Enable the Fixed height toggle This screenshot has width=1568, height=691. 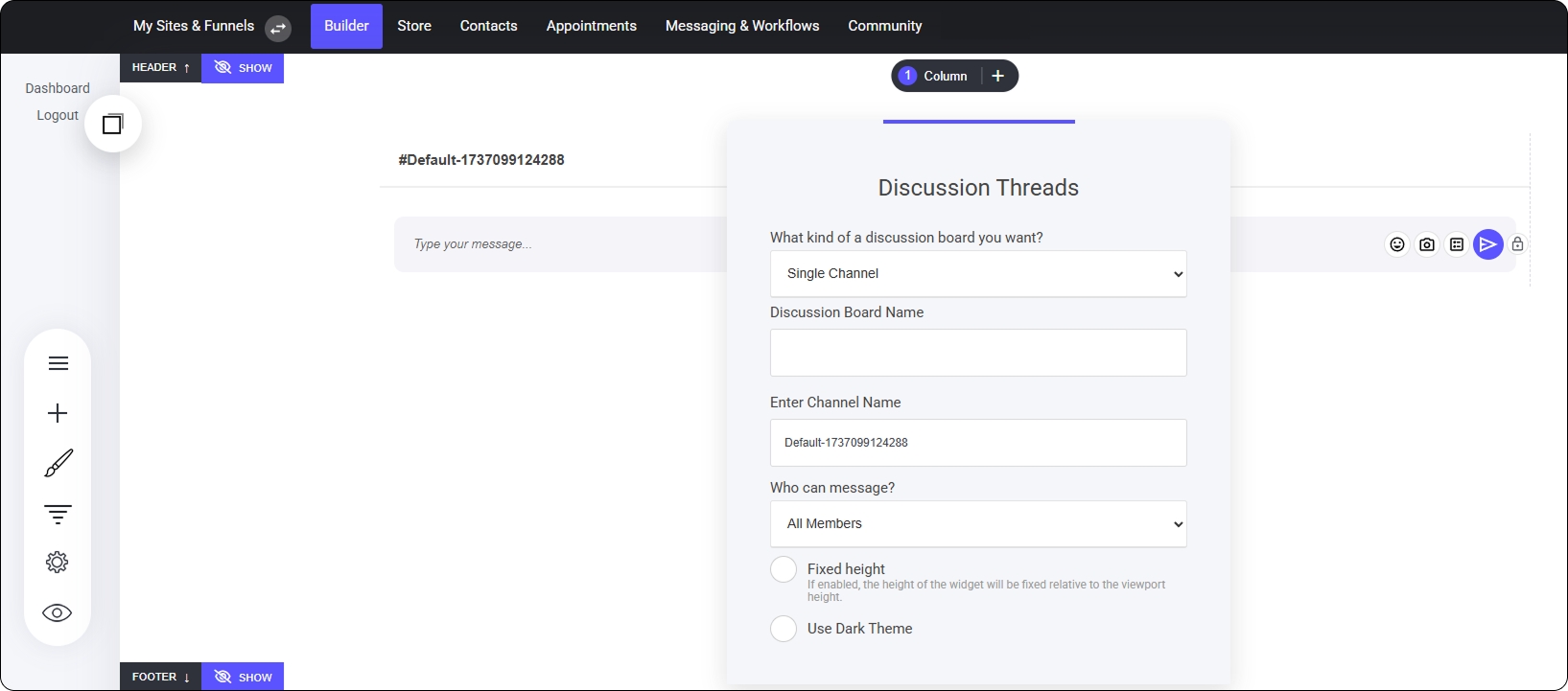(x=784, y=569)
